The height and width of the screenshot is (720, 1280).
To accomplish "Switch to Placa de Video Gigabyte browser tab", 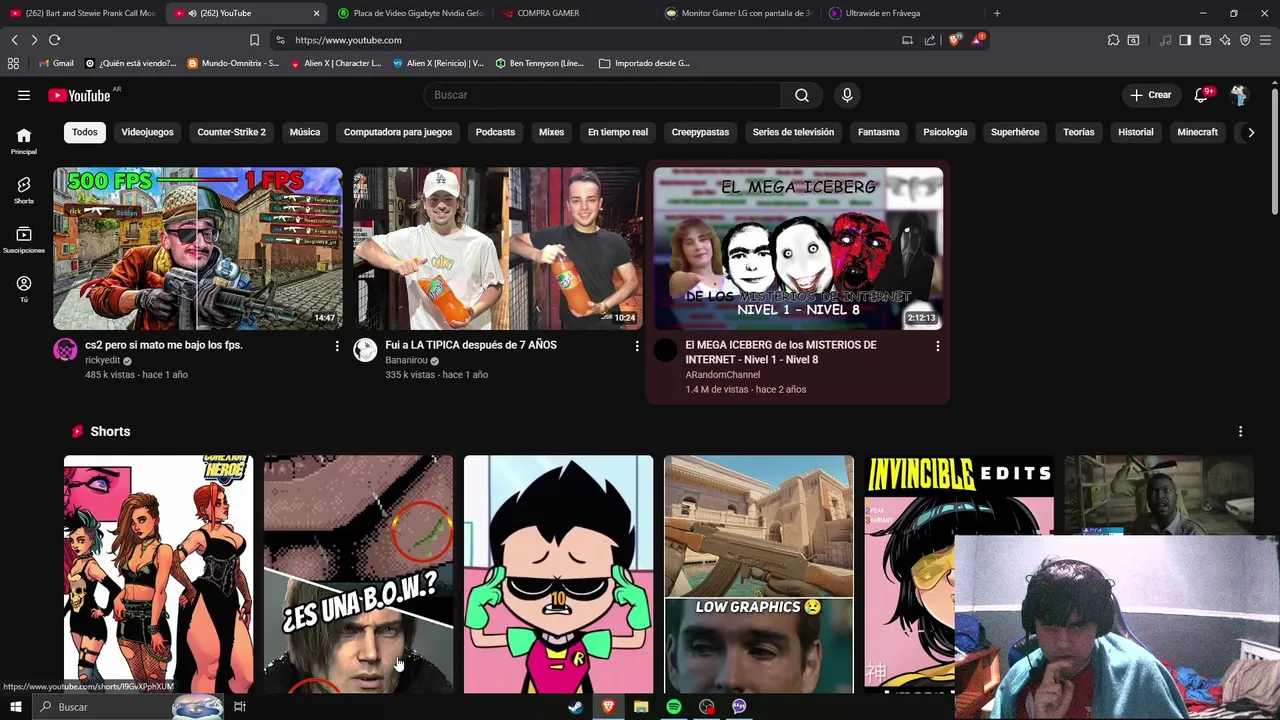I will pyautogui.click(x=410, y=13).
